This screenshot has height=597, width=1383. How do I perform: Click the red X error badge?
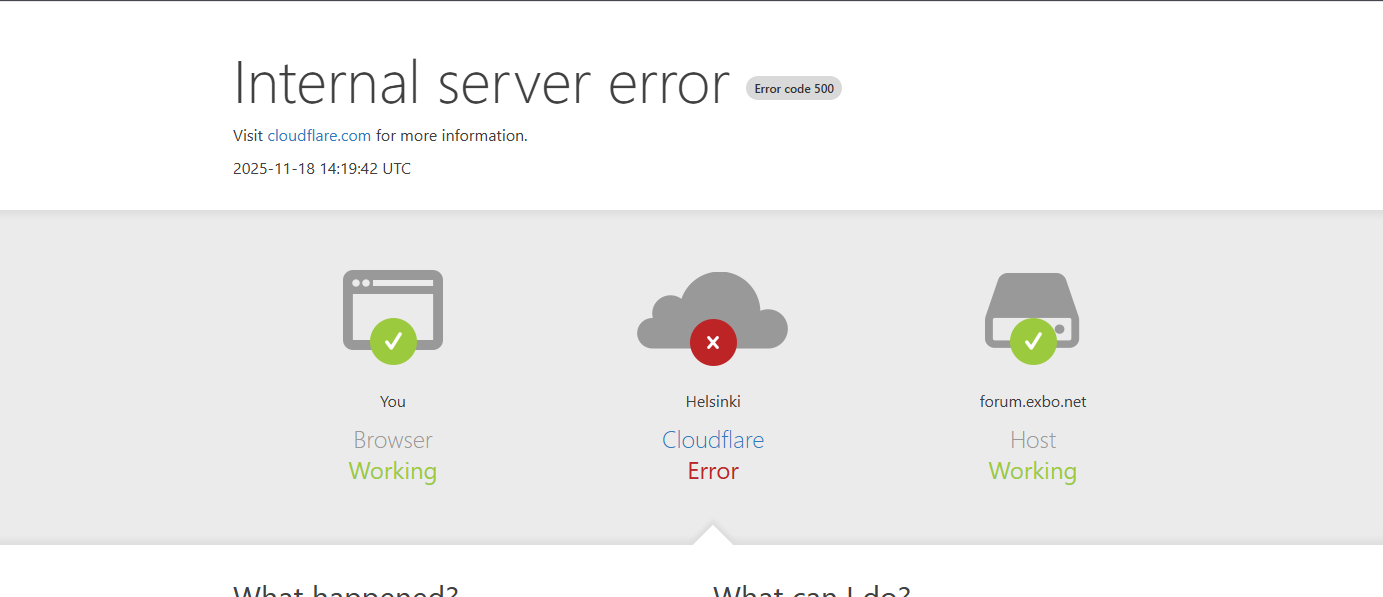coord(713,343)
